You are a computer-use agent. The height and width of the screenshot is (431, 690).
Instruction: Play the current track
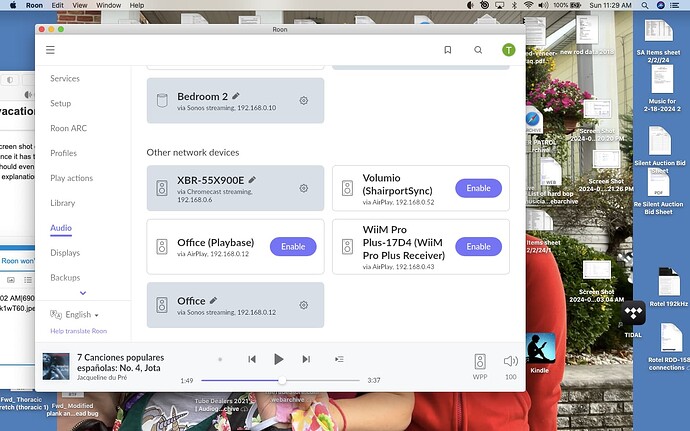tap(278, 359)
